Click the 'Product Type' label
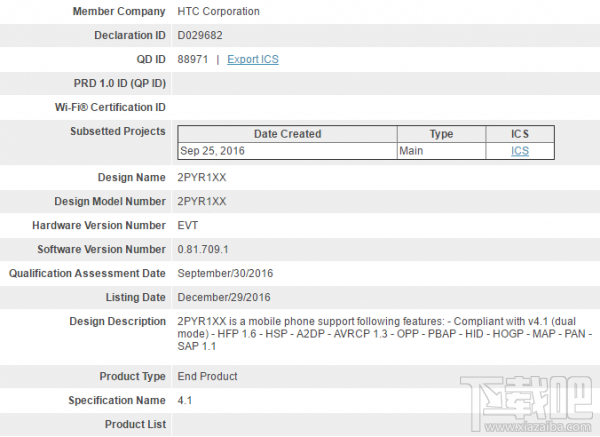This screenshot has height=437, width=600. coord(132,376)
